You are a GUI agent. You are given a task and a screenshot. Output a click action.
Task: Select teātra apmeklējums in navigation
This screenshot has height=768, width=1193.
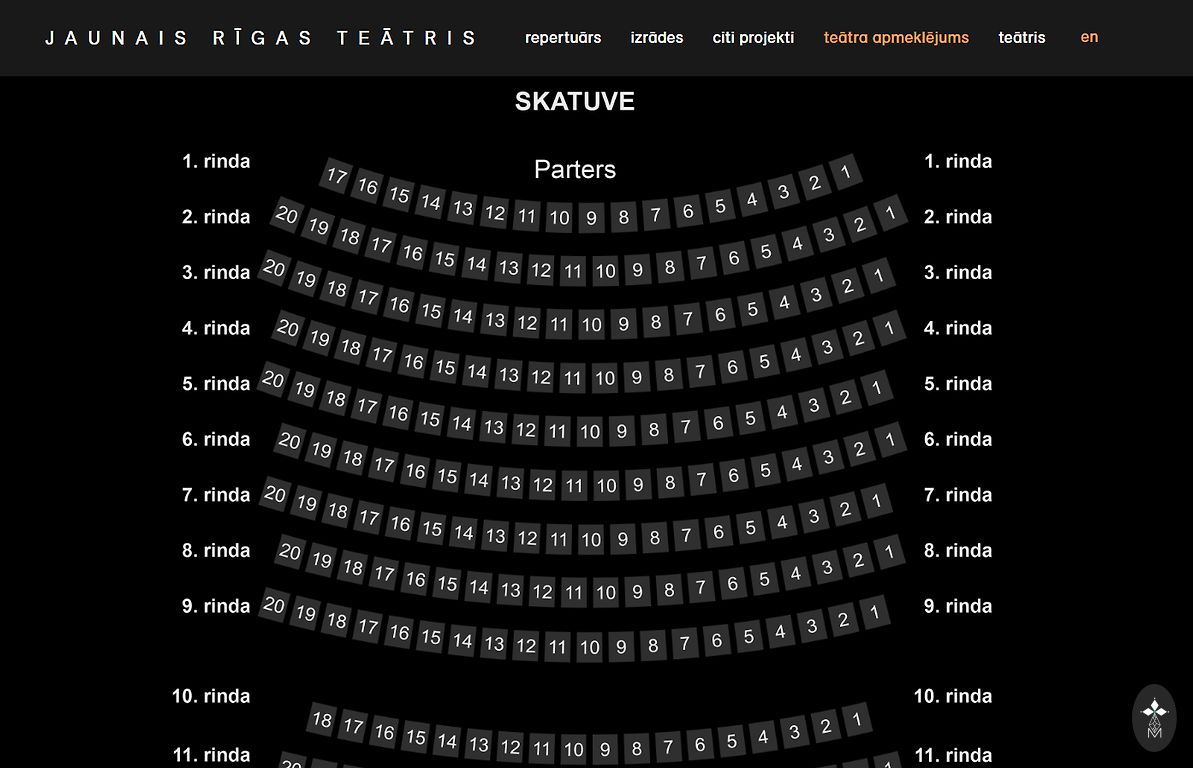896,38
